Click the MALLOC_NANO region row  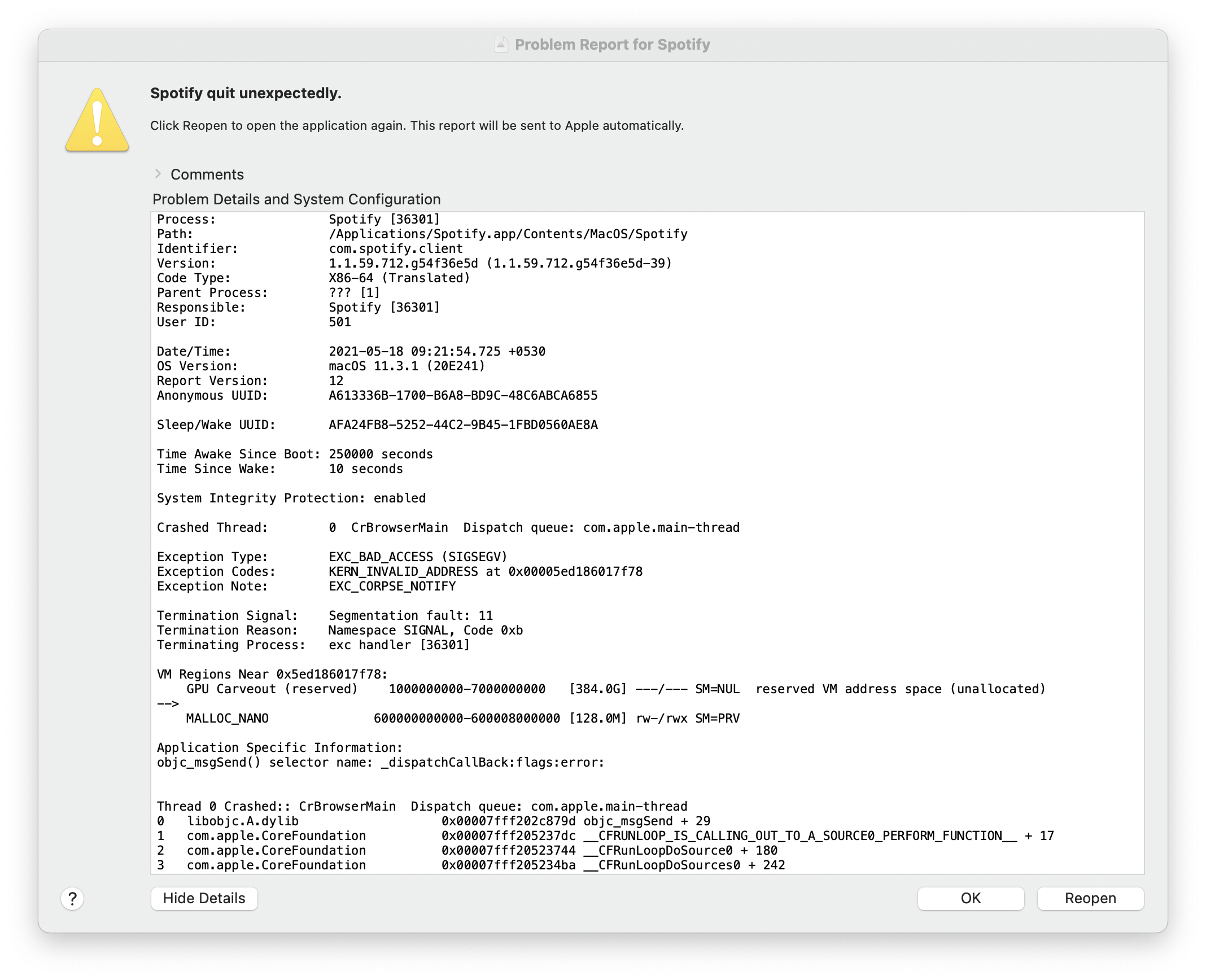[x=463, y=718]
